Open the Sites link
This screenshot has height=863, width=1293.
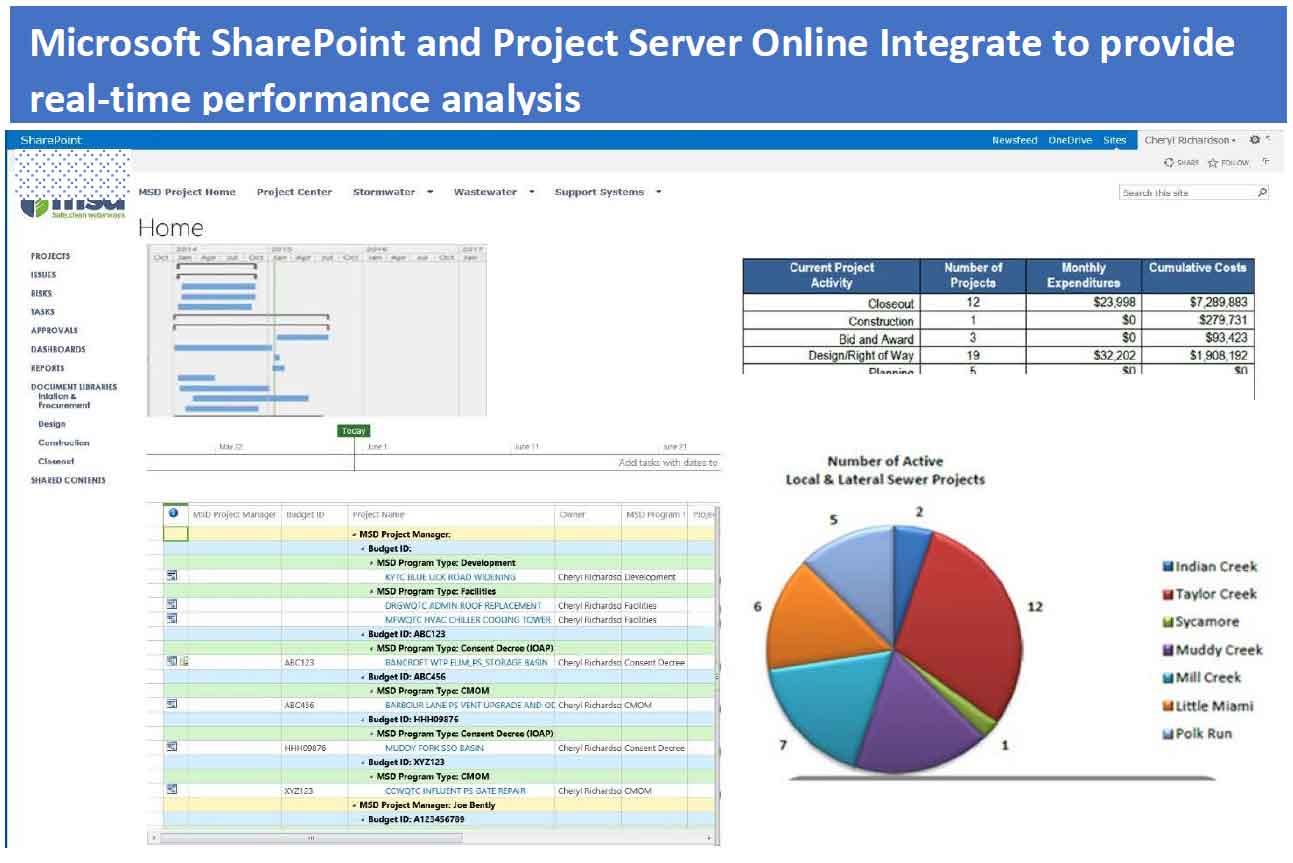click(1114, 140)
